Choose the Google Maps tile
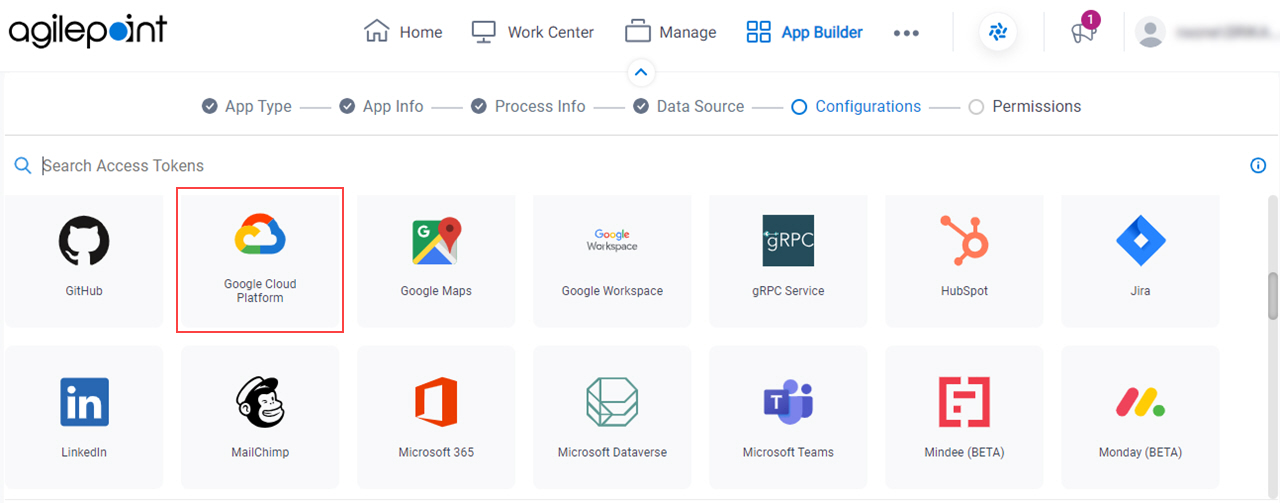Image resolution: width=1280 pixels, height=503 pixels. tap(436, 260)
